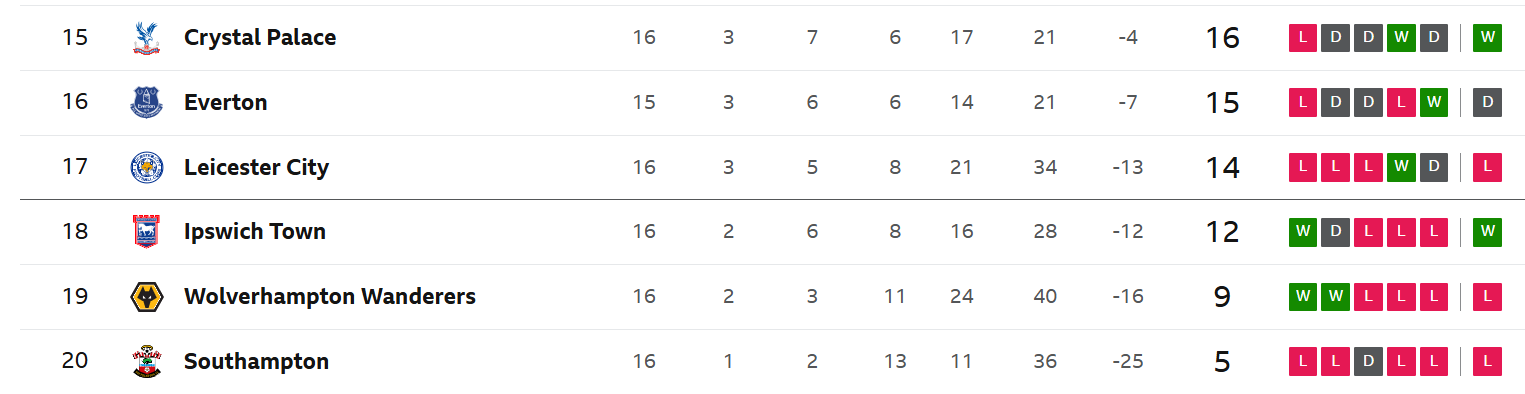Click the Ipswich Town club crest

[147, 232]
